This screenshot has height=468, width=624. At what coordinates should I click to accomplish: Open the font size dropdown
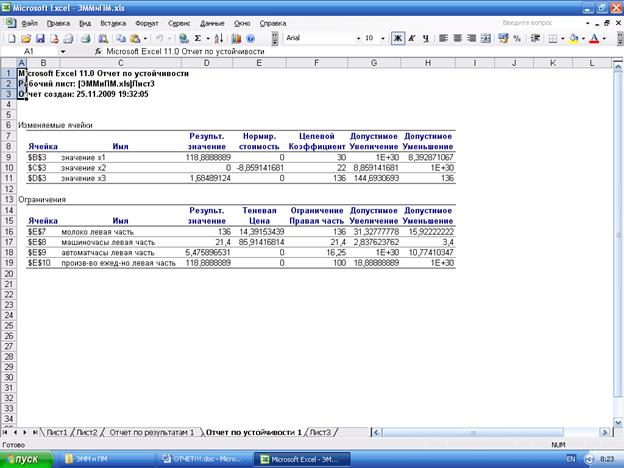[383, 38]
